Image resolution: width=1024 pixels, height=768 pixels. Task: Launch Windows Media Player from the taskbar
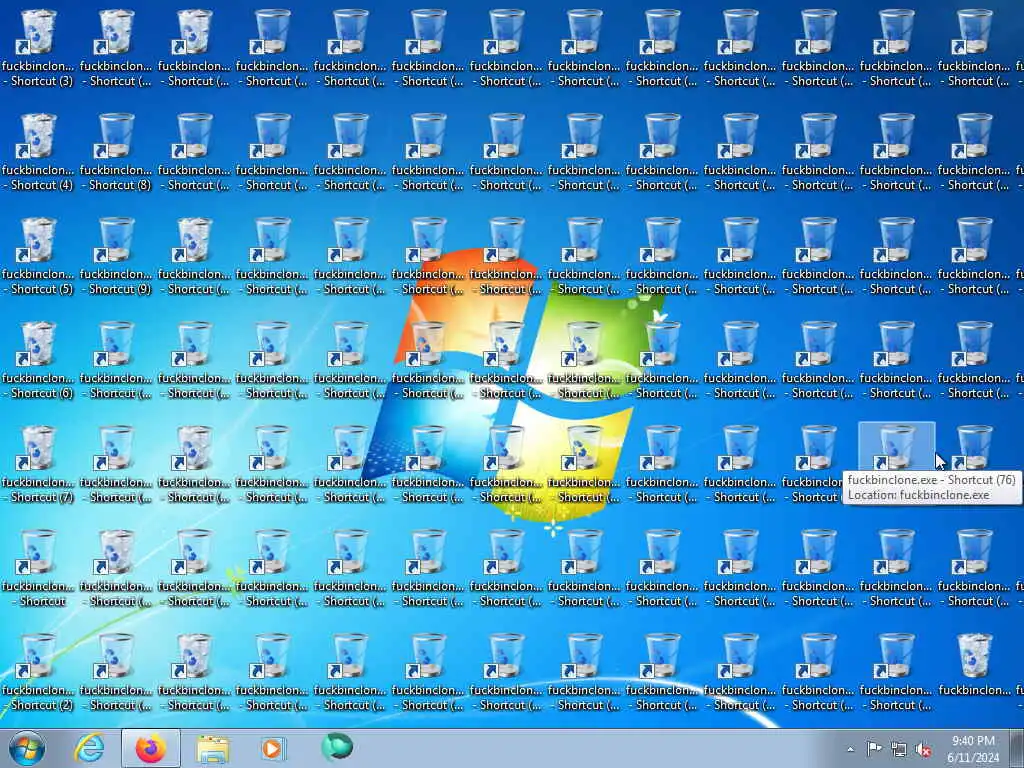click(x=273, y=748)
